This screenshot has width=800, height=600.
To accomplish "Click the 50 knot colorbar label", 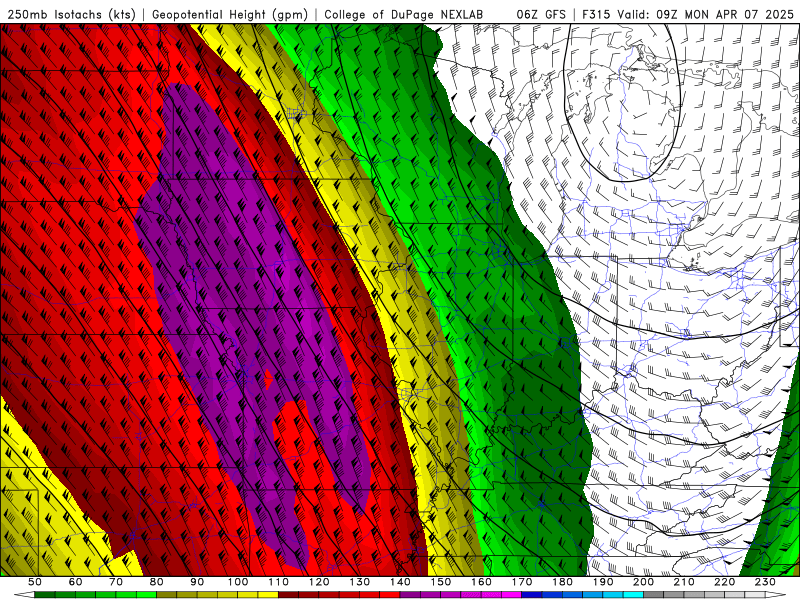I will [35, 582].
